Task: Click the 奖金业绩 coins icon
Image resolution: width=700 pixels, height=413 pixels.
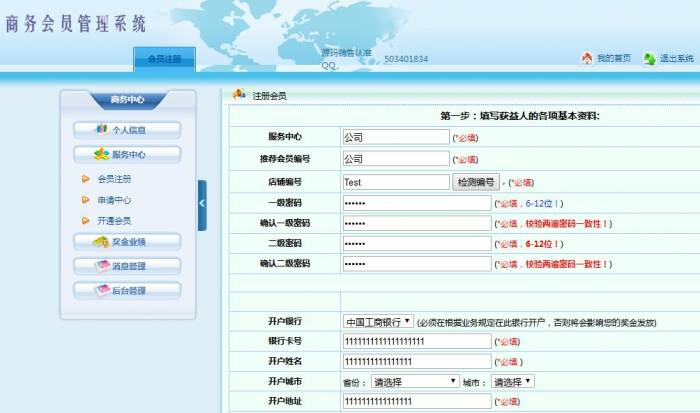Action: pos(101,242)
